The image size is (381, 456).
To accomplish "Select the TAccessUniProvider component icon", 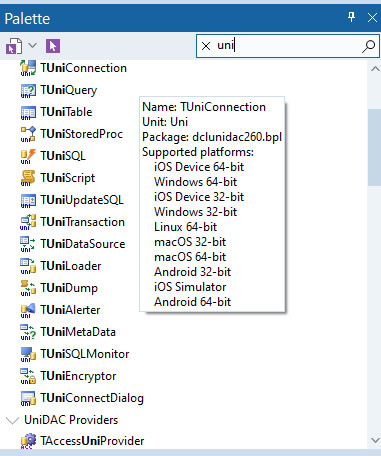I will click(28, 441).
